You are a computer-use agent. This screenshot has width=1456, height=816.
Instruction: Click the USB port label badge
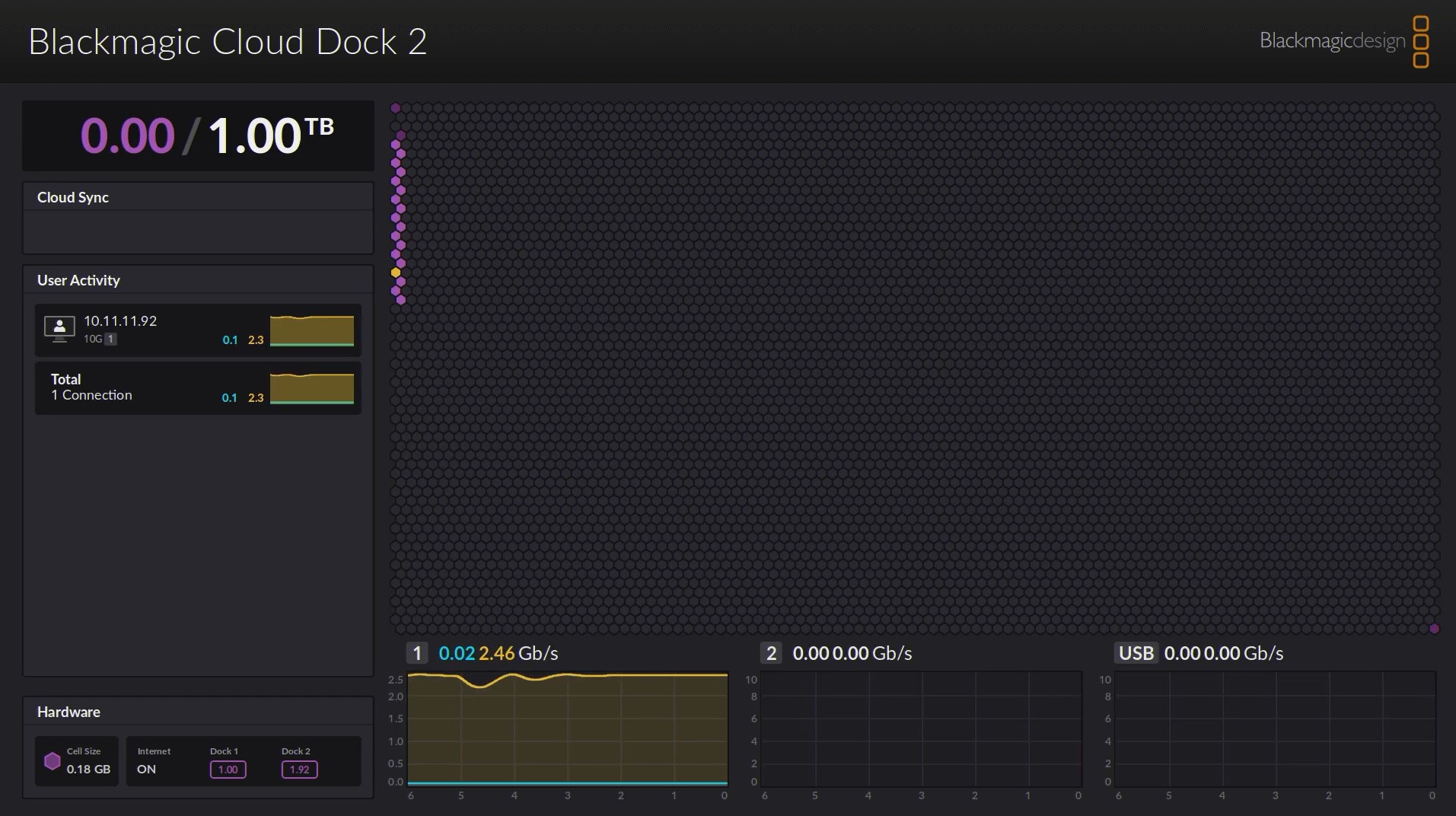[x=1136, y=653]
